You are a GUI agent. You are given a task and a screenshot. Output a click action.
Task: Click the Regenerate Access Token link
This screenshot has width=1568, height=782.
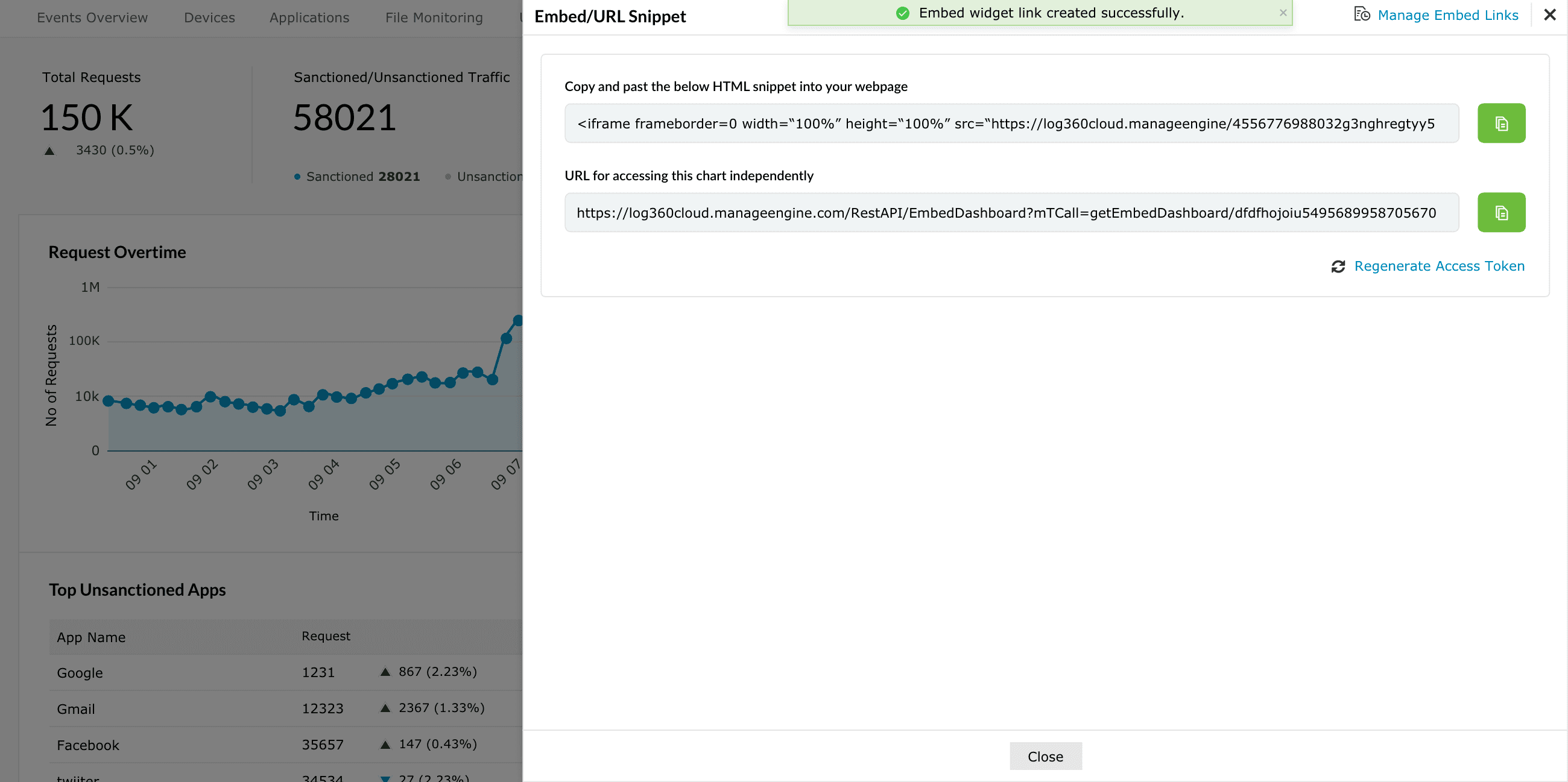pyautogui.click(x=1439, y=266)
